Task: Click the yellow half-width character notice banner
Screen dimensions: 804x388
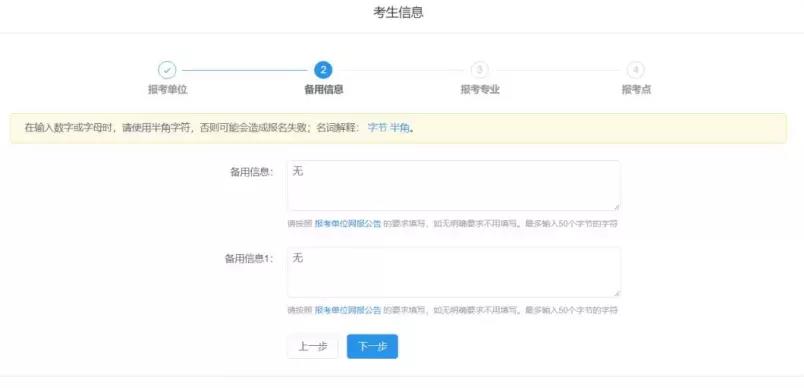Action: click(398, 128)
